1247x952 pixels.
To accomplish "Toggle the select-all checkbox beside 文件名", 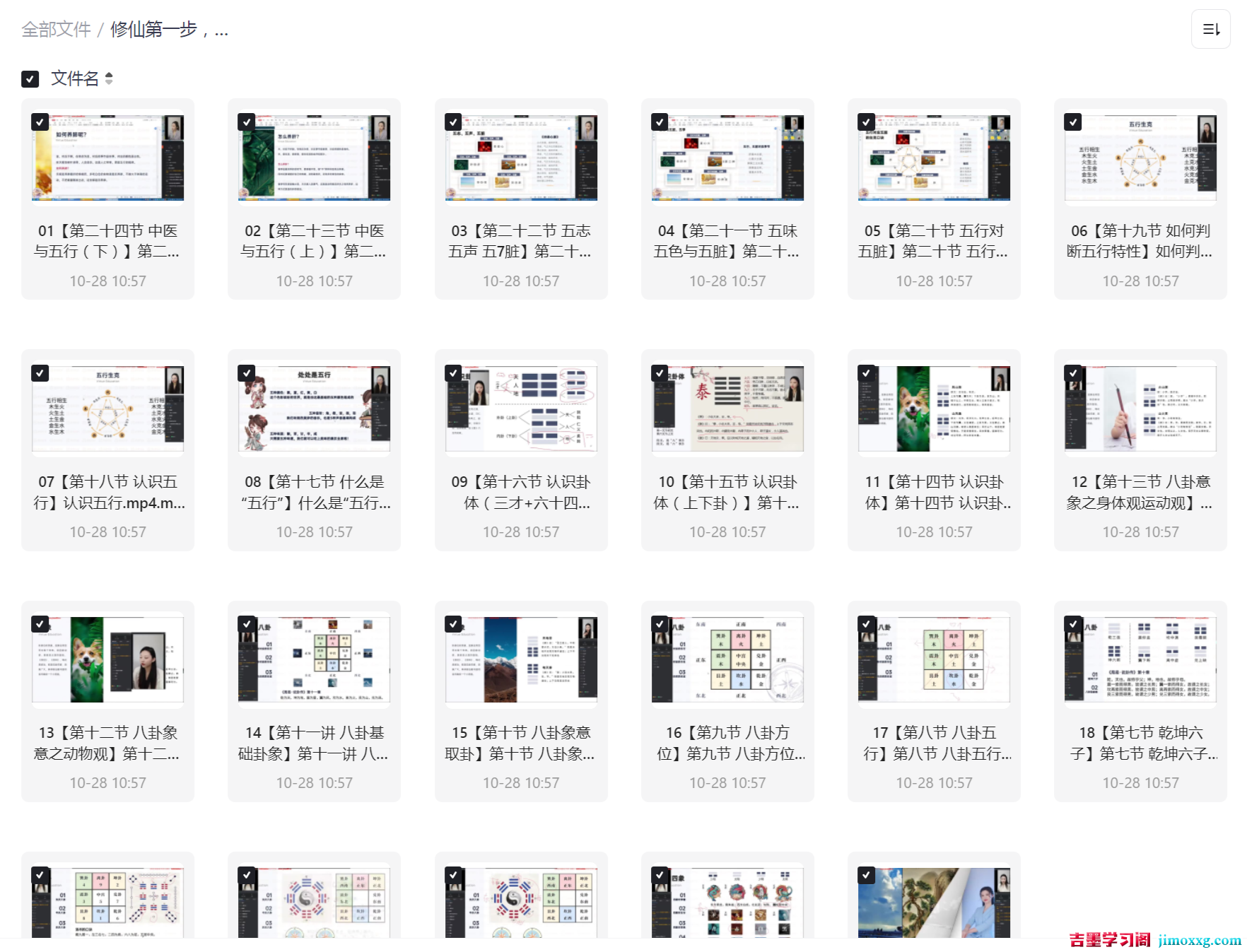I will pyautogui.click(x=30, y=78).
